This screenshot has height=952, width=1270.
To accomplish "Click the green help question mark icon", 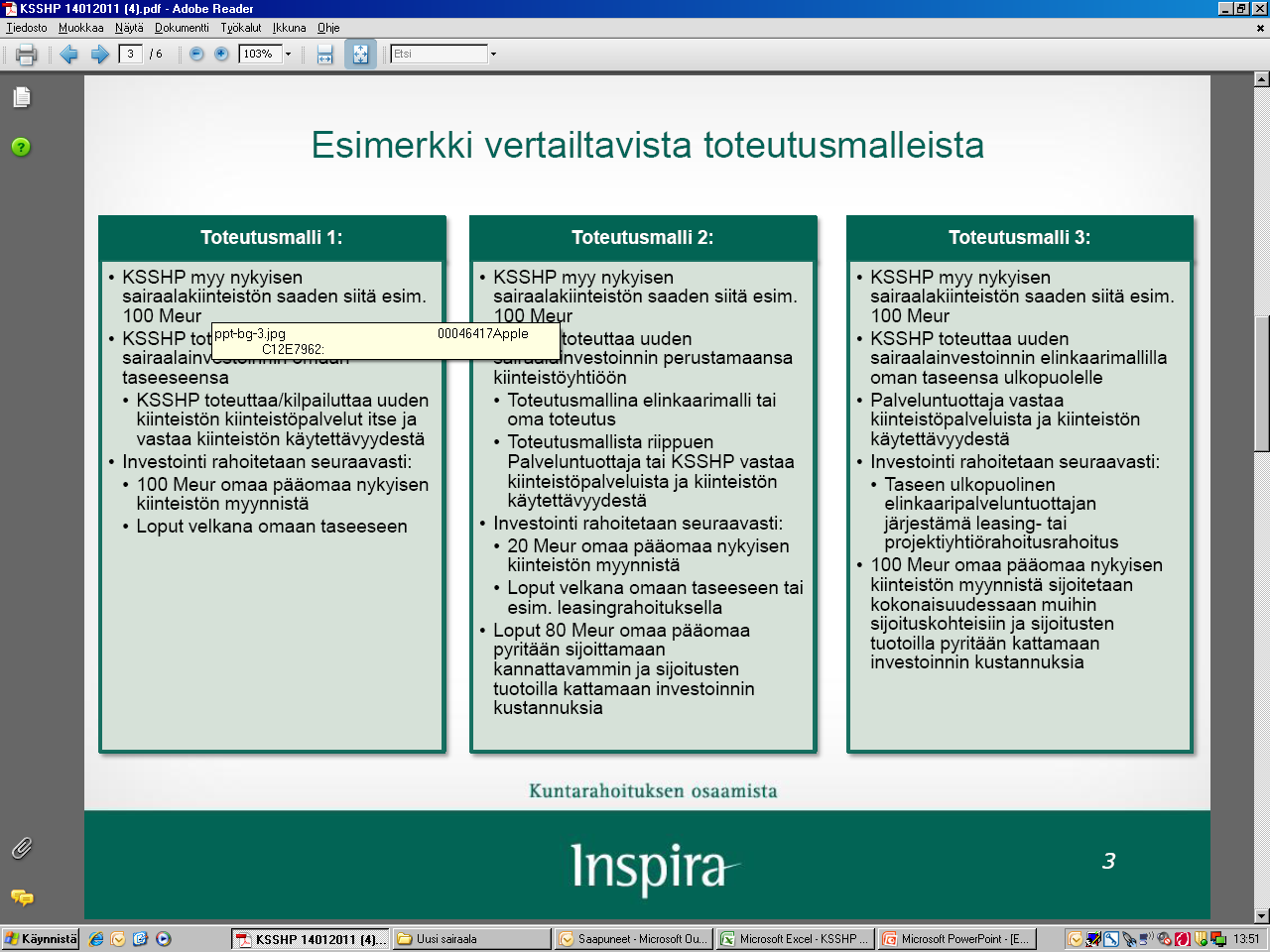I will coord(21,147).
